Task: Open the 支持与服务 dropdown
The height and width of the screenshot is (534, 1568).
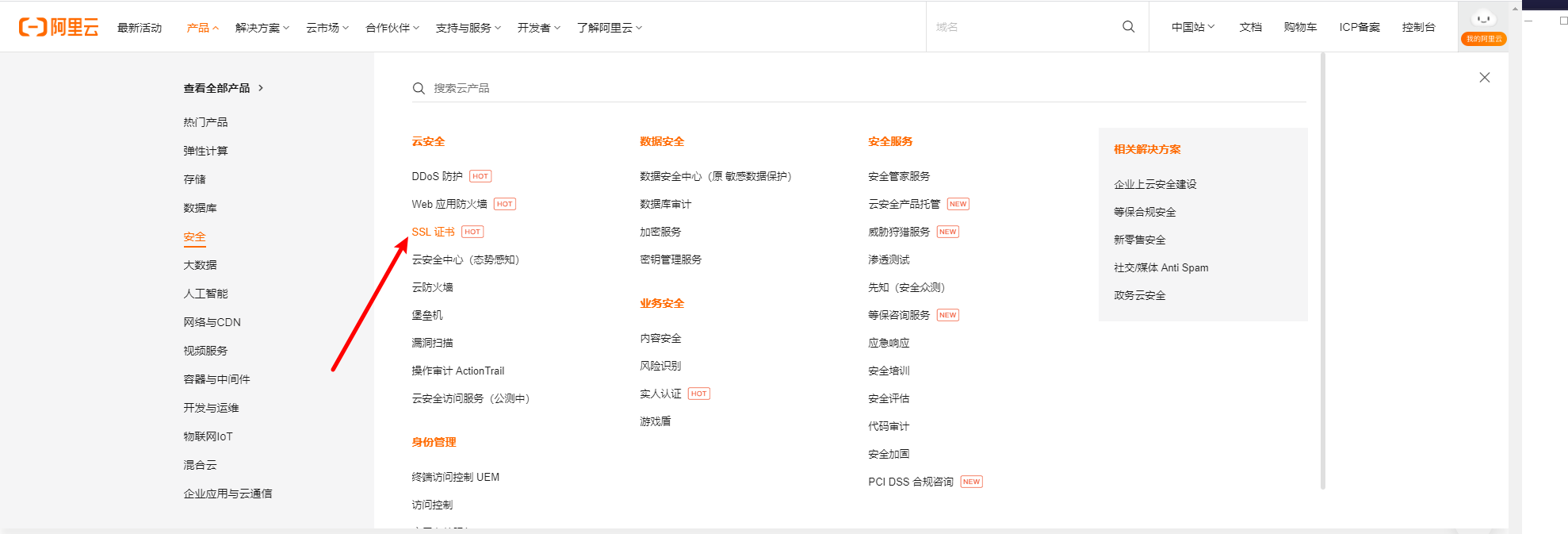Action: (x=468, y=28)
